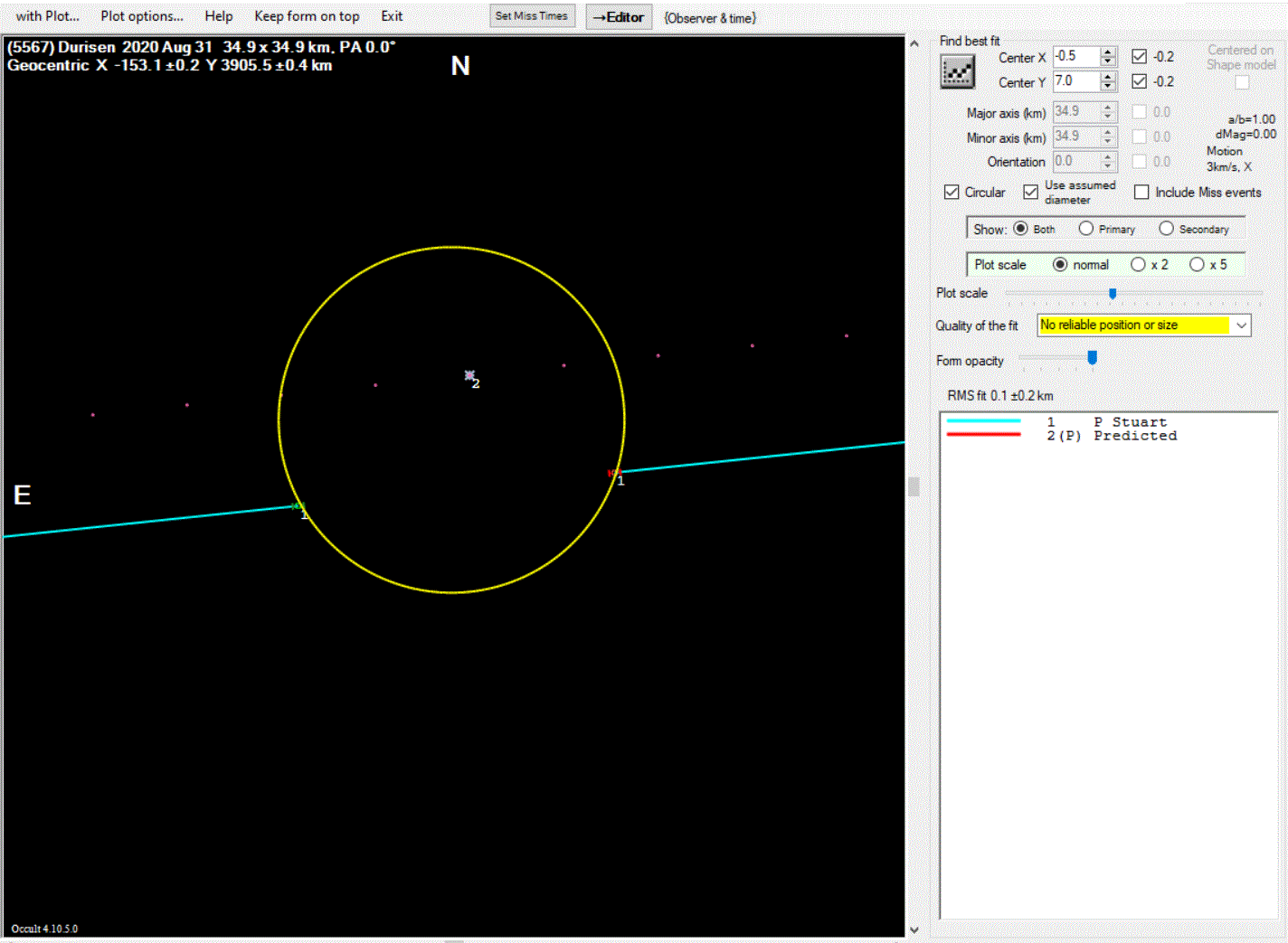The width and height of the screenshot is (1288, 943).
Task: Click the predicted center marker labeled 2
Action: 469,374
